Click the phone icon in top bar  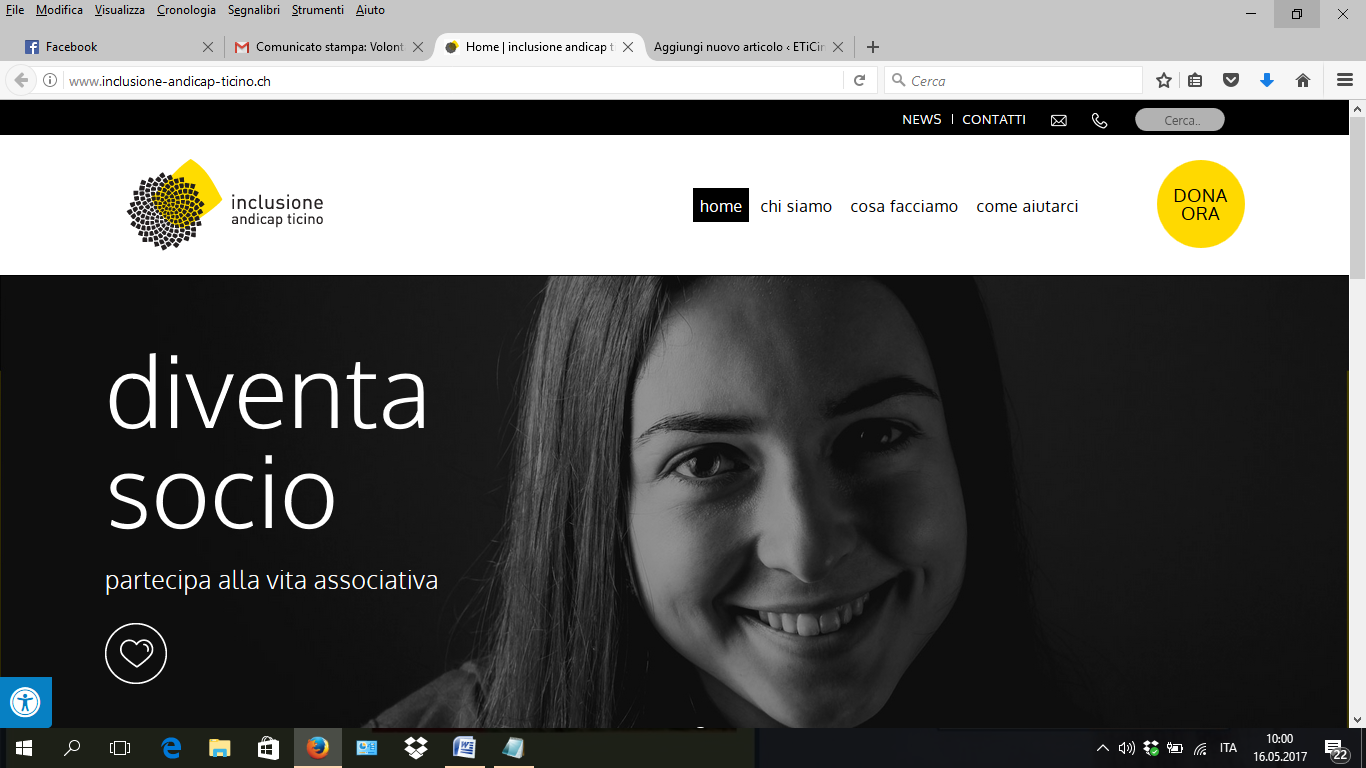pyautogui.click(x=1100, y=120)
